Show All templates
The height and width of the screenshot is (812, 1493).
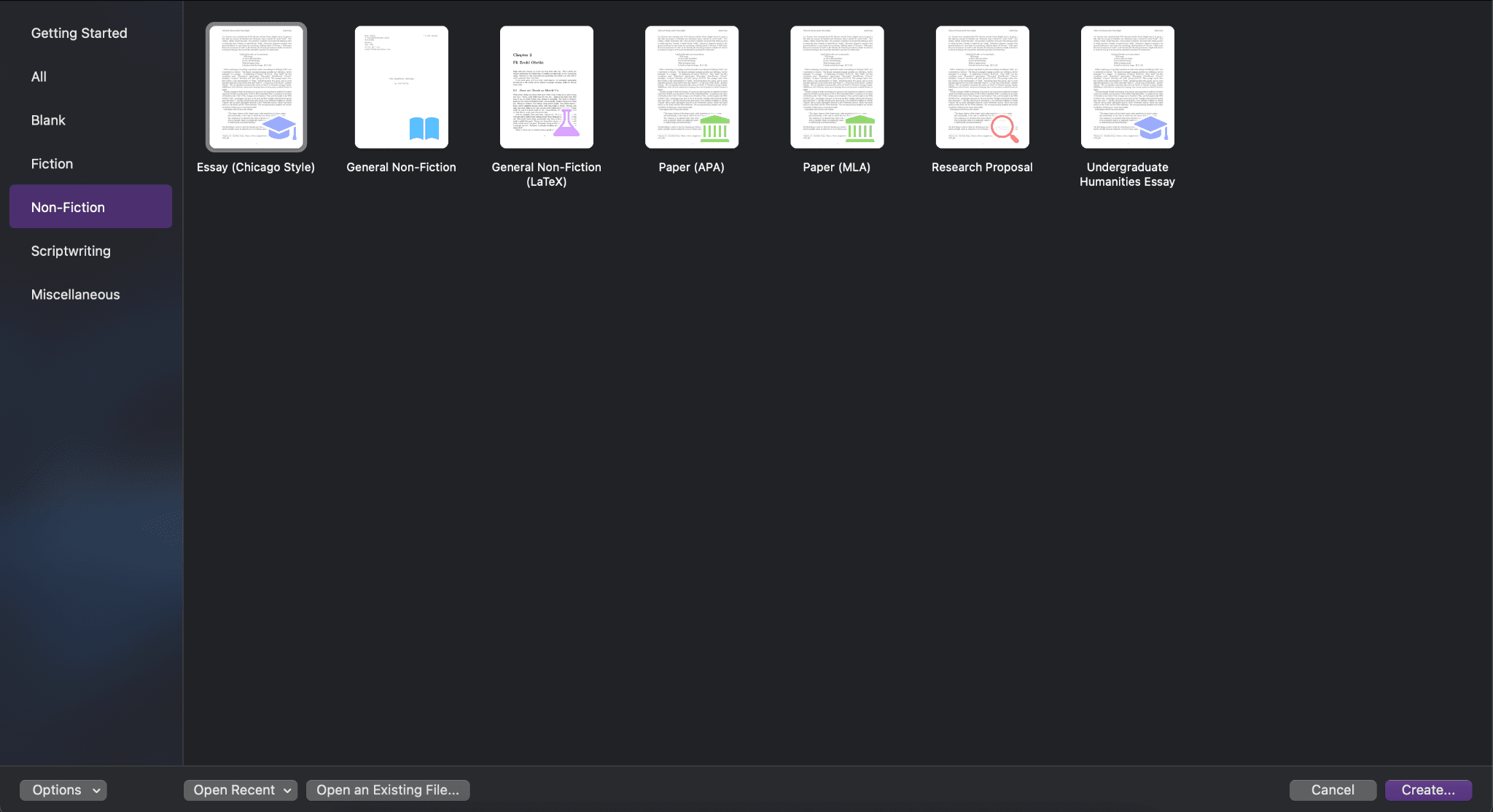(x=39, y=76)
